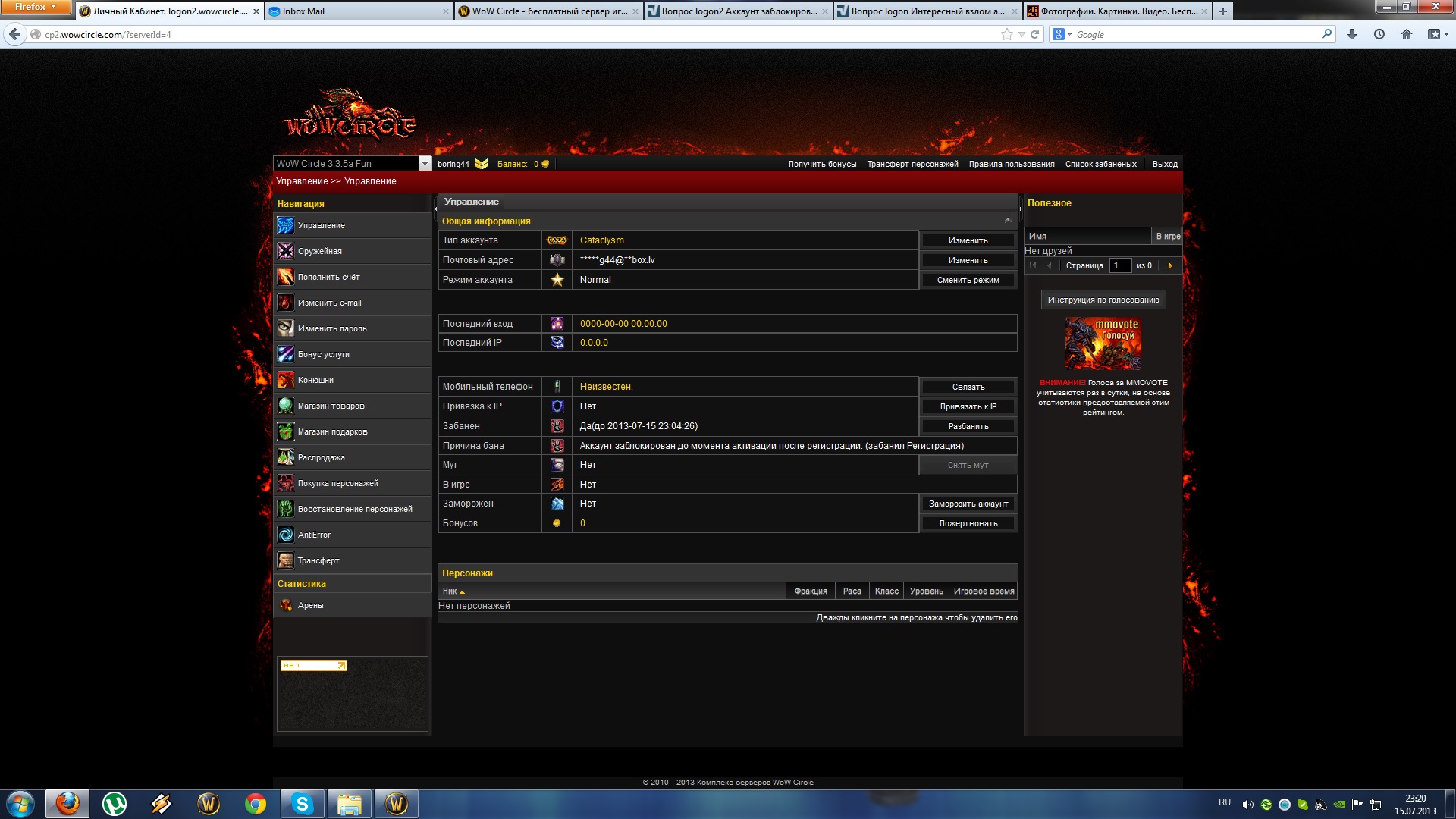Click the mmovote Голосуй banner
1456x819 pixels.
click(x=1103, y=343)
